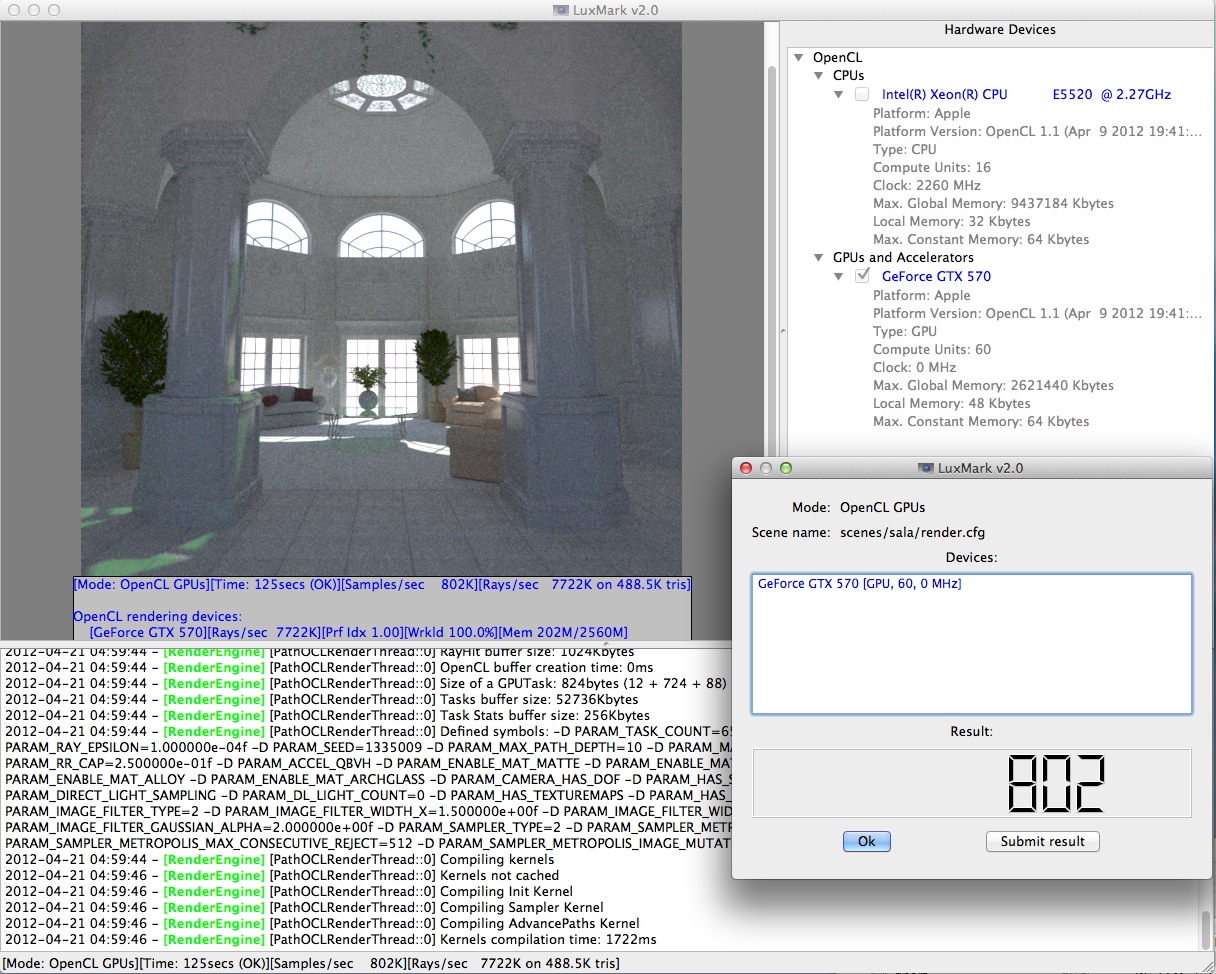Viewport: 1216px width, 974px height.
Task: Click the 'OpenCL GPUs' mode value in dialog
Action: tap(882, 507)
